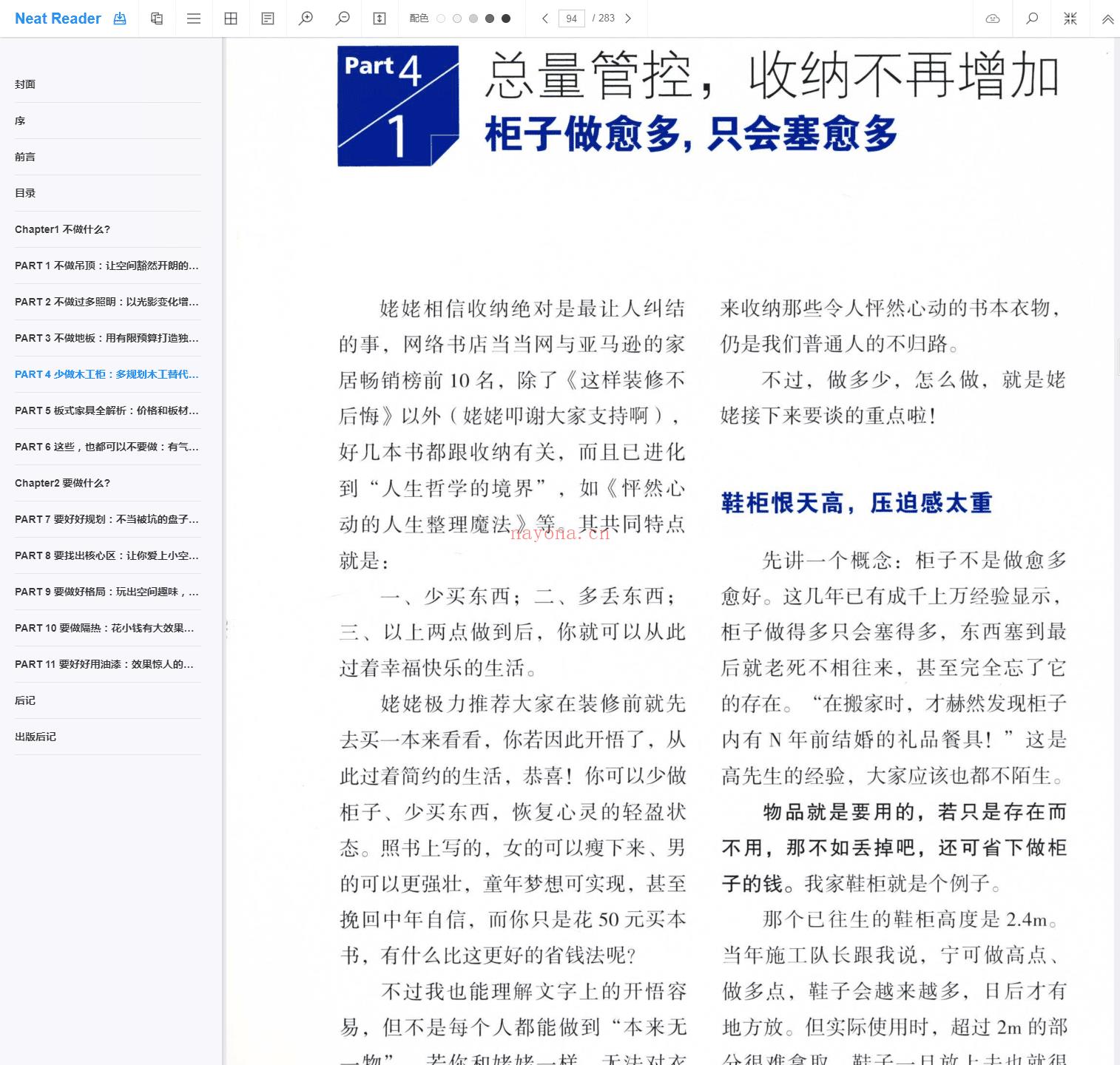
Task: Click the fit page height icon
Action: point(379,18)
